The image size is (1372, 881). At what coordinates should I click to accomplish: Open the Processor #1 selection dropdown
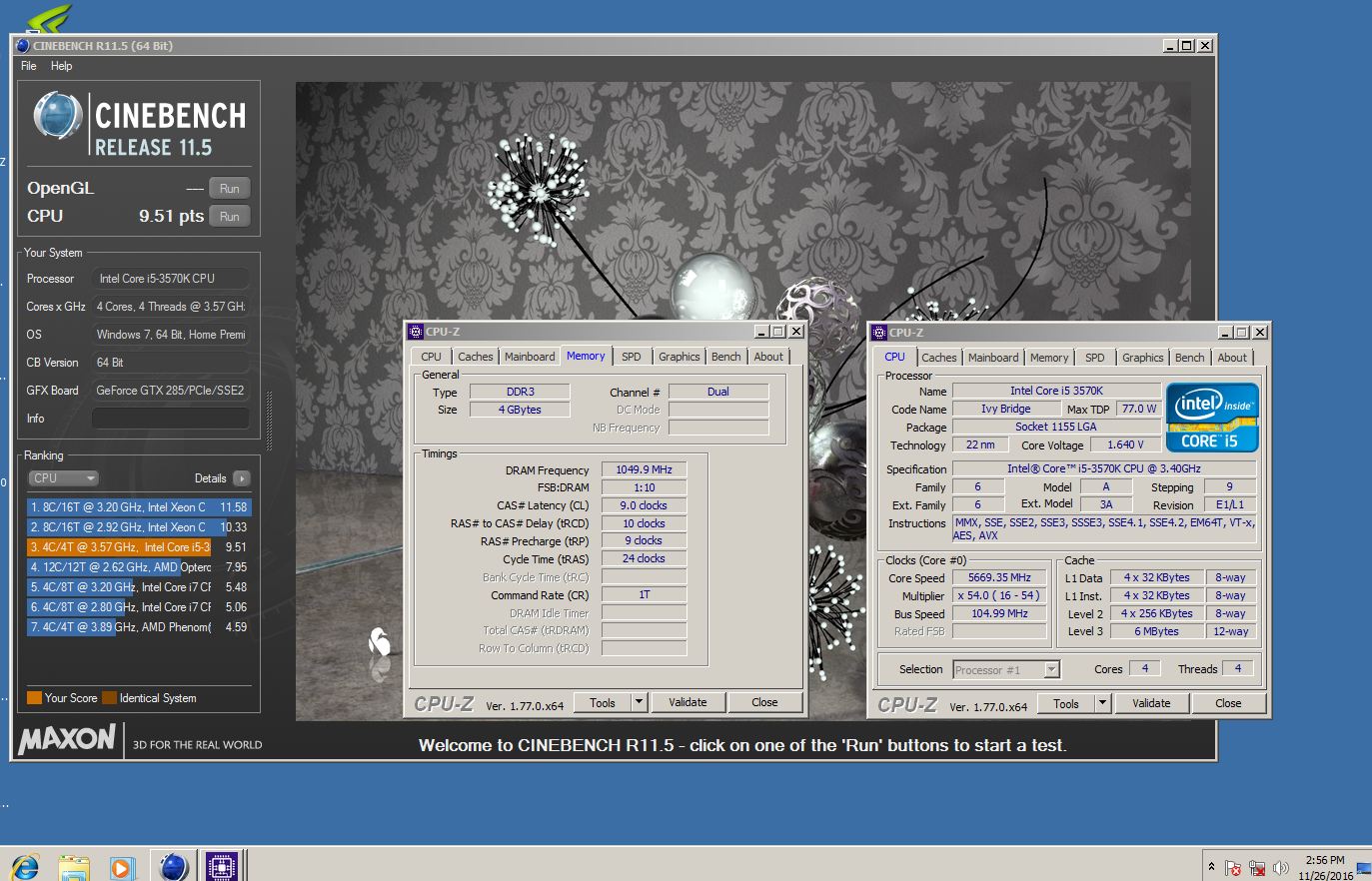coord(1006,669)
